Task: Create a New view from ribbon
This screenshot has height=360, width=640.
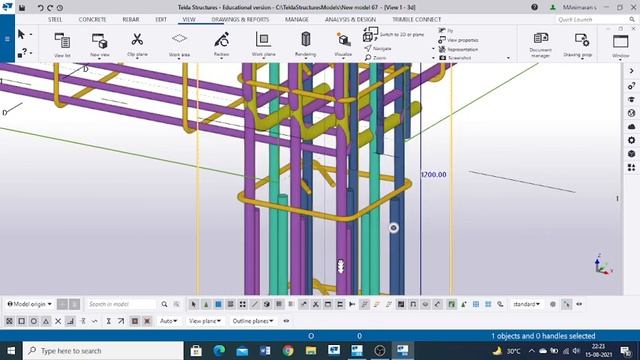Action: [100, 44]
